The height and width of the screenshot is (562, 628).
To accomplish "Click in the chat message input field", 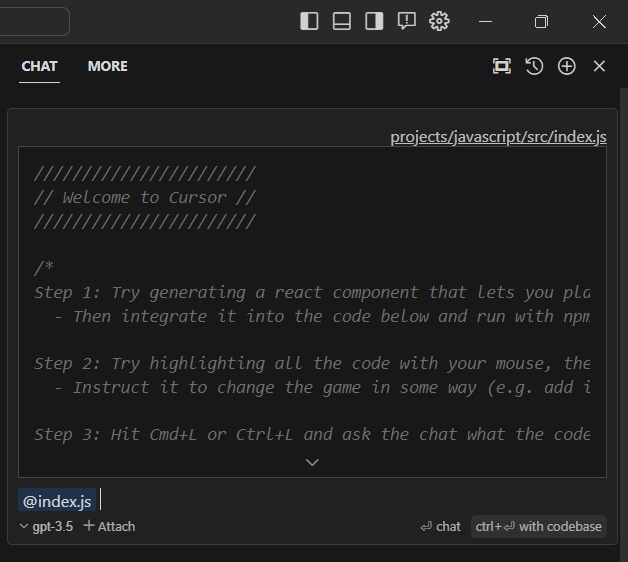I will pyautogui.click(x=350, y=500).
